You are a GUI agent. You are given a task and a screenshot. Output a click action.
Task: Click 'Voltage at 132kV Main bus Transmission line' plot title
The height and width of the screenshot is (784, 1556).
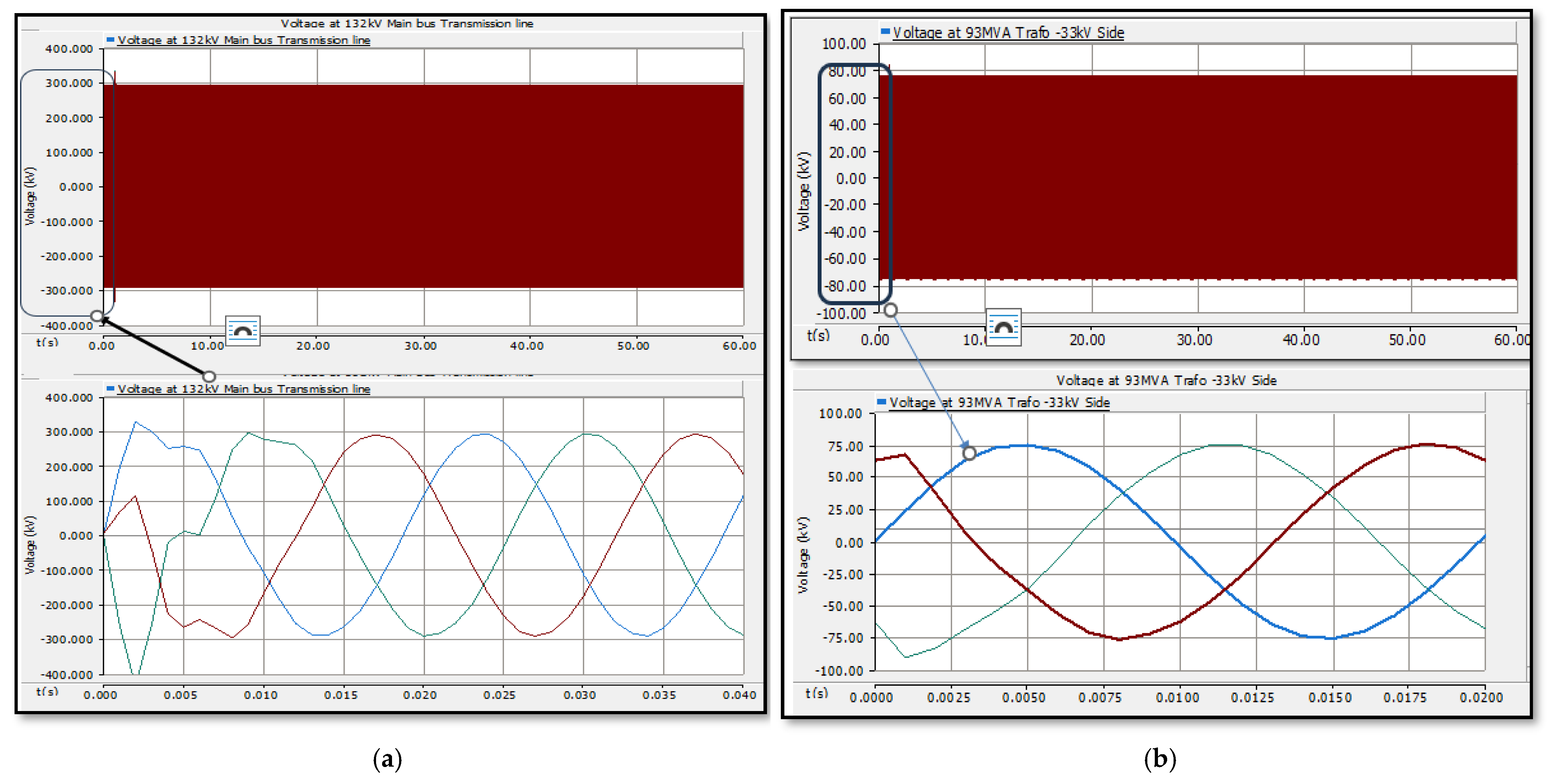pyautogui.click(x=407, y=23)
